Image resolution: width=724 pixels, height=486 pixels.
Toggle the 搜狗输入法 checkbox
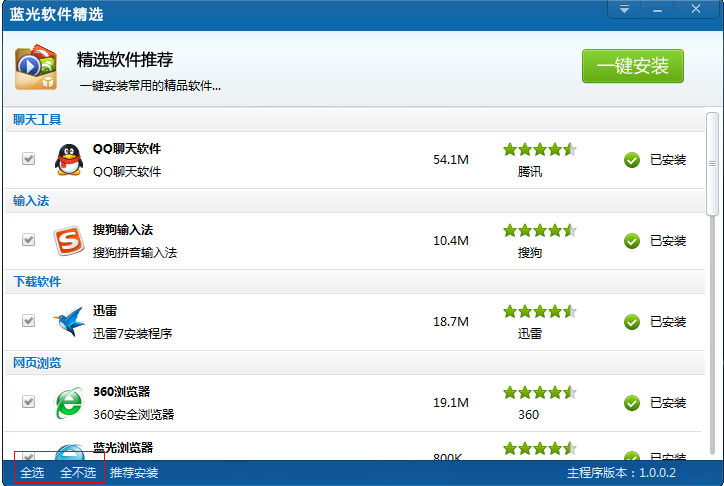[29, 240]
